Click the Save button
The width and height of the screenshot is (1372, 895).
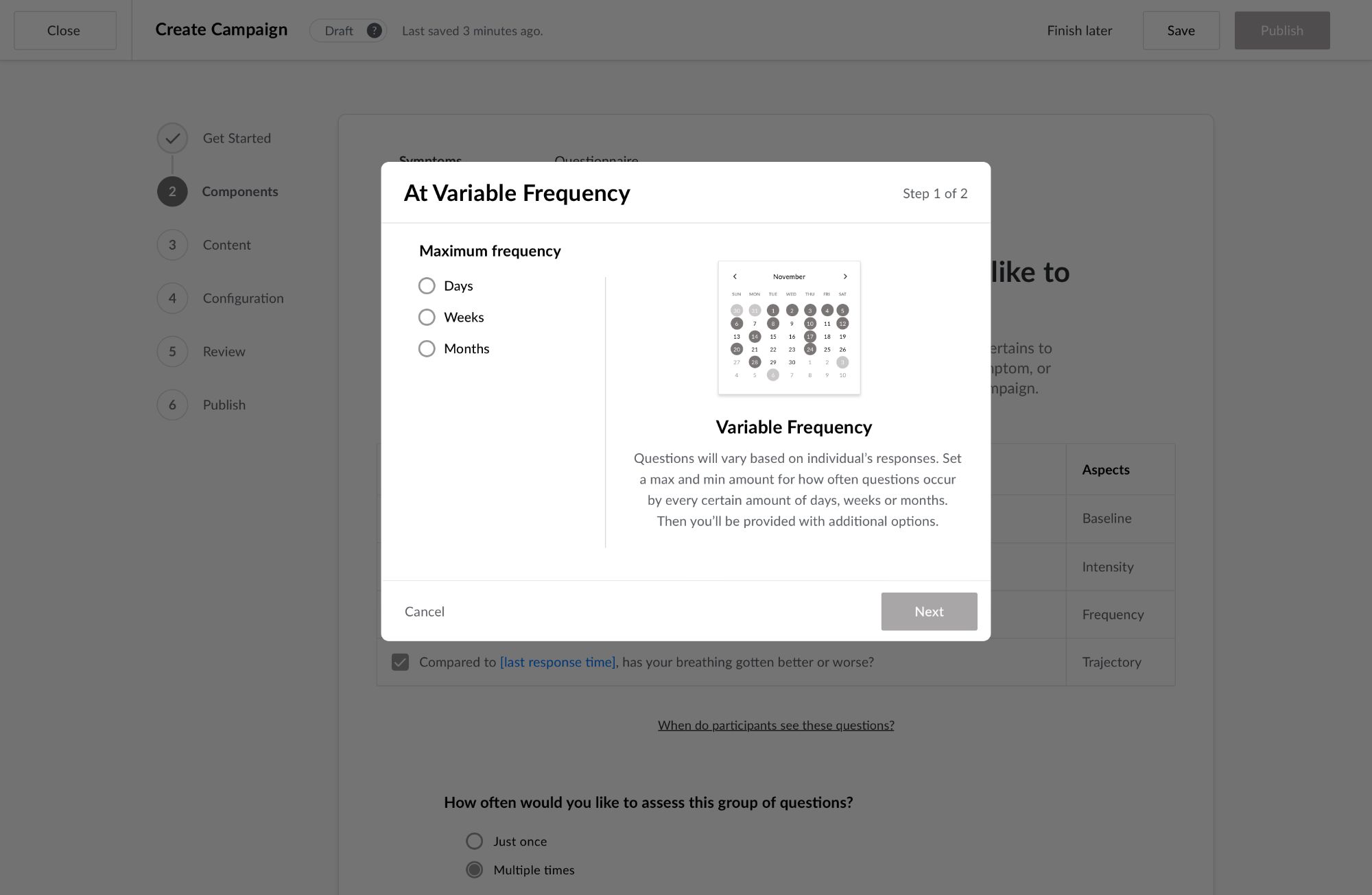[1181, 31]
